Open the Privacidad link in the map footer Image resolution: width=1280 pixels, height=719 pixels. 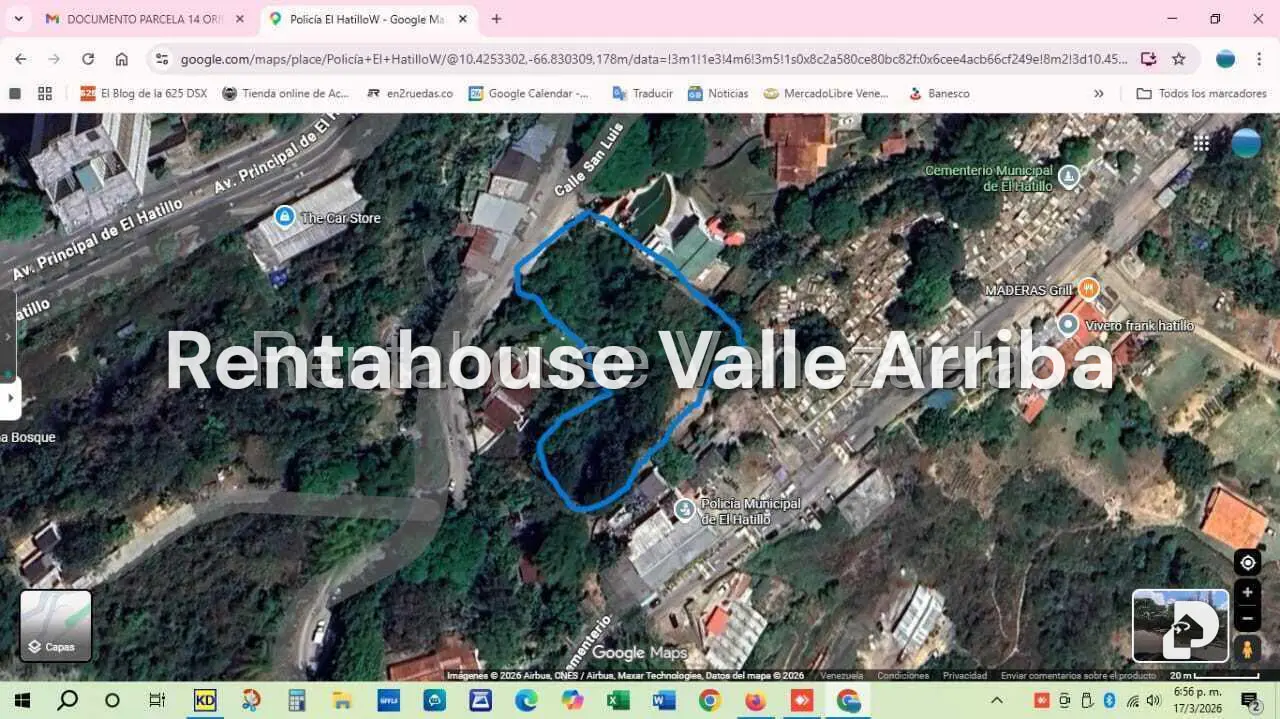pyautogui.click(x=965, y=676)
